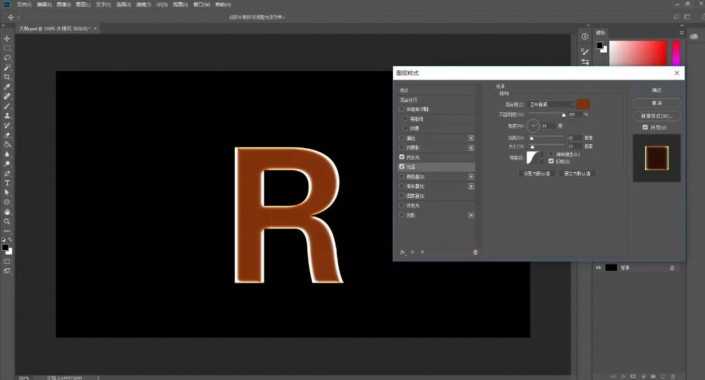Open the first menu in the menu bar
This screenshot has height=380, width=705.
pyautogui.click(x=24, y=4)
